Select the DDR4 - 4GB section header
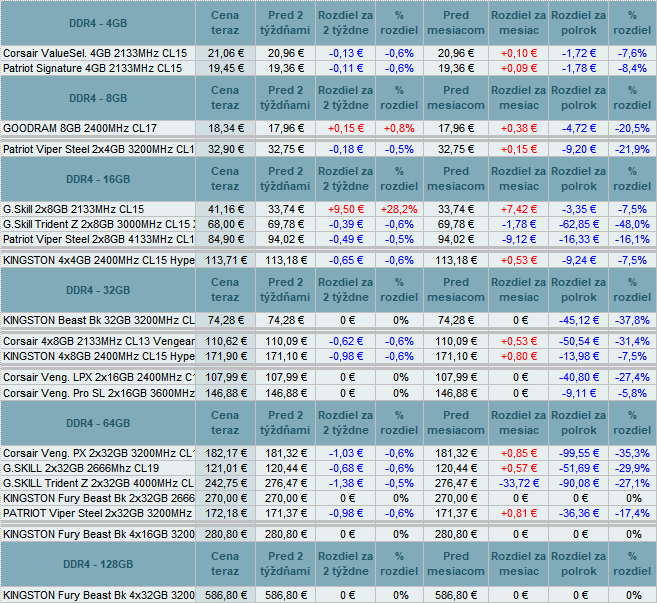Viewport: 657px width, 603px height. click(98, 23)
